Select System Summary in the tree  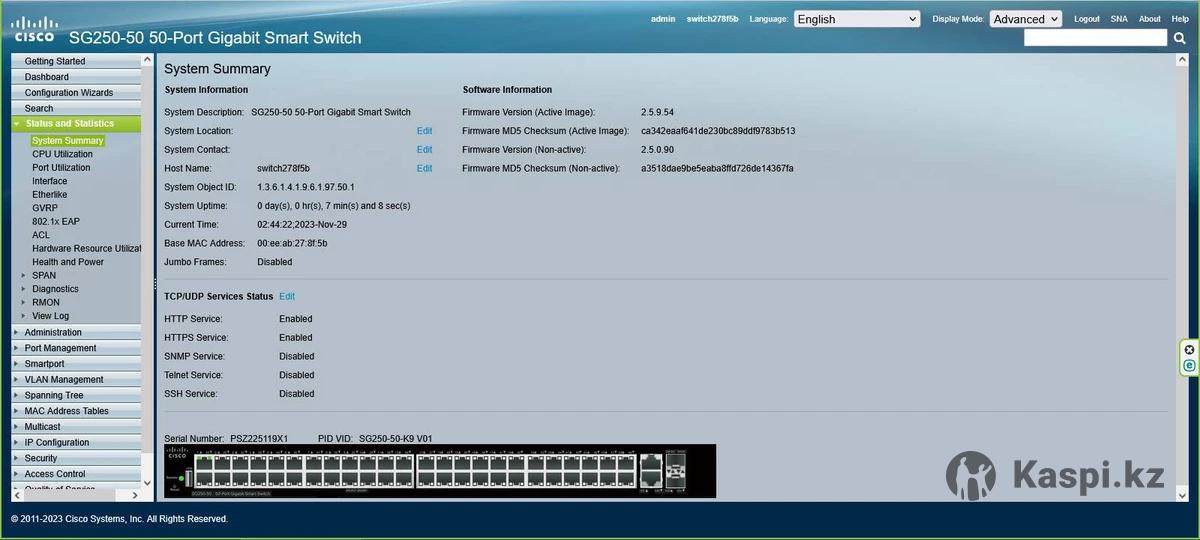[x=67, y=141]
